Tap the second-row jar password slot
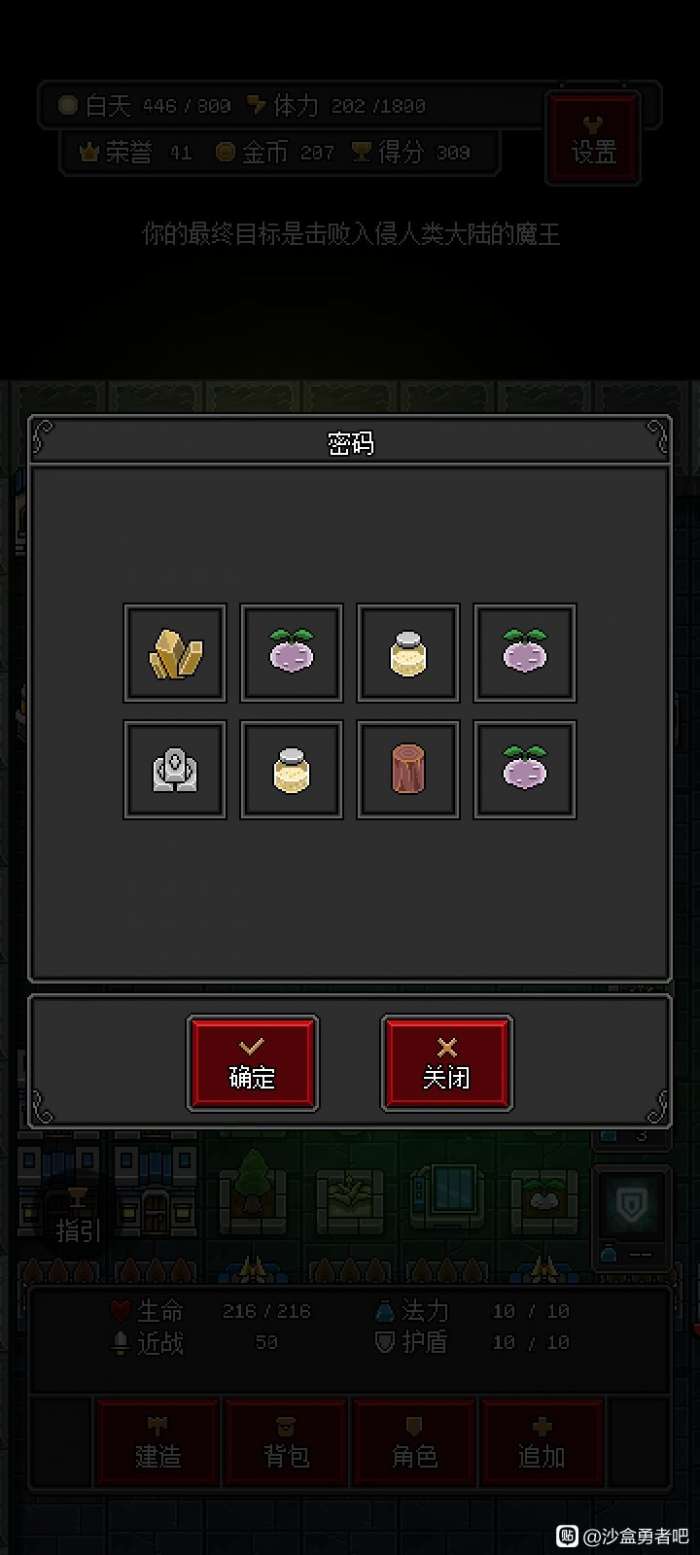This screenshot has height=1555, width=700. click(292, 769)
